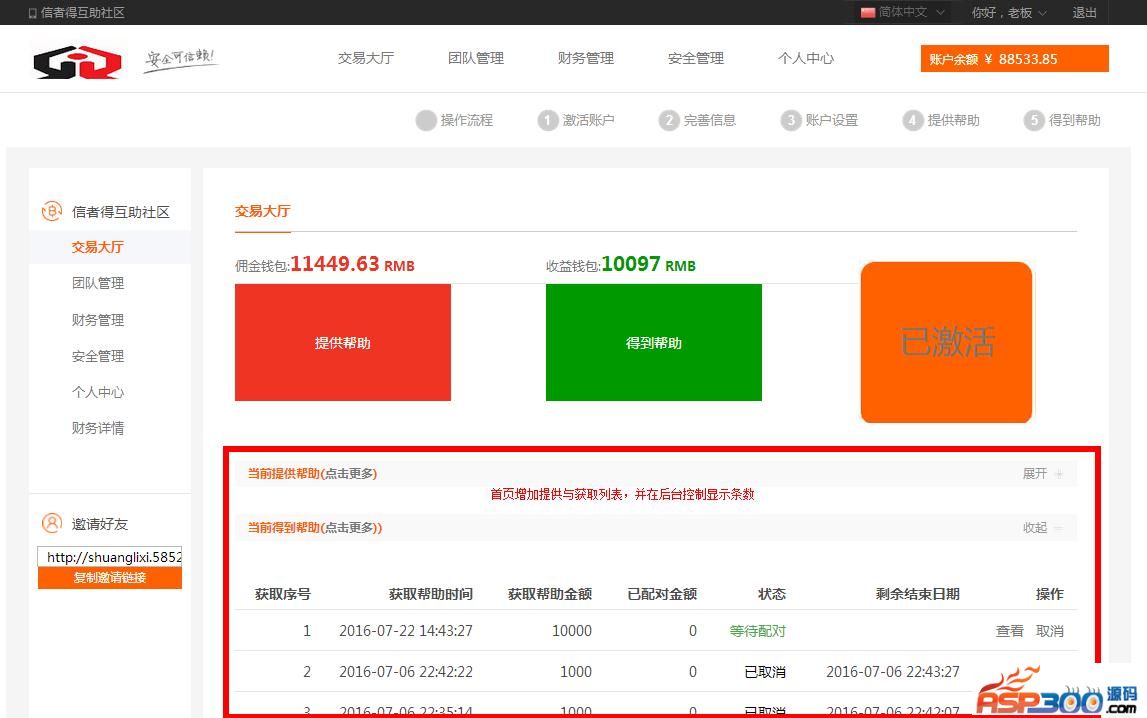Open the 你好，老板 user dropdown
Image resolution: width=1147 pixels, height=718 pixels.
click(1008, 13)
